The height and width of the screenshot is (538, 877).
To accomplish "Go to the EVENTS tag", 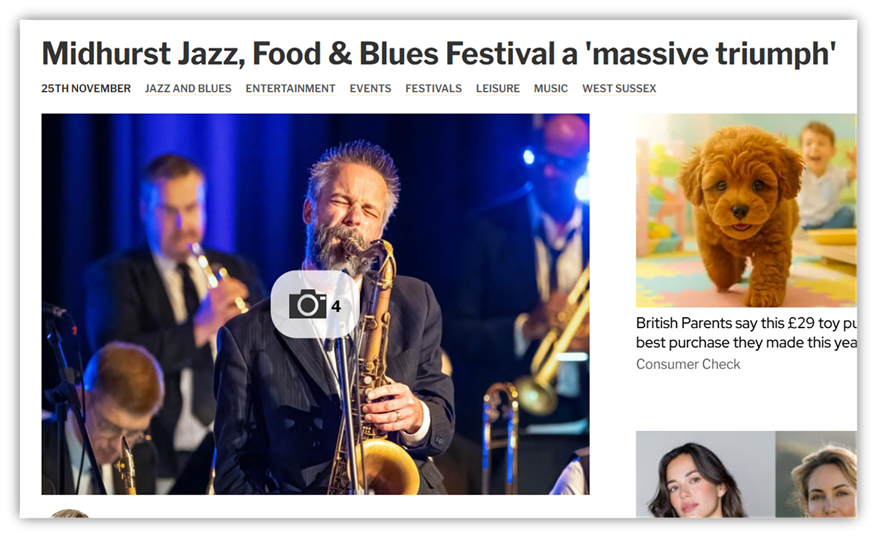I will pyautogui.click(x=370, y=88).
